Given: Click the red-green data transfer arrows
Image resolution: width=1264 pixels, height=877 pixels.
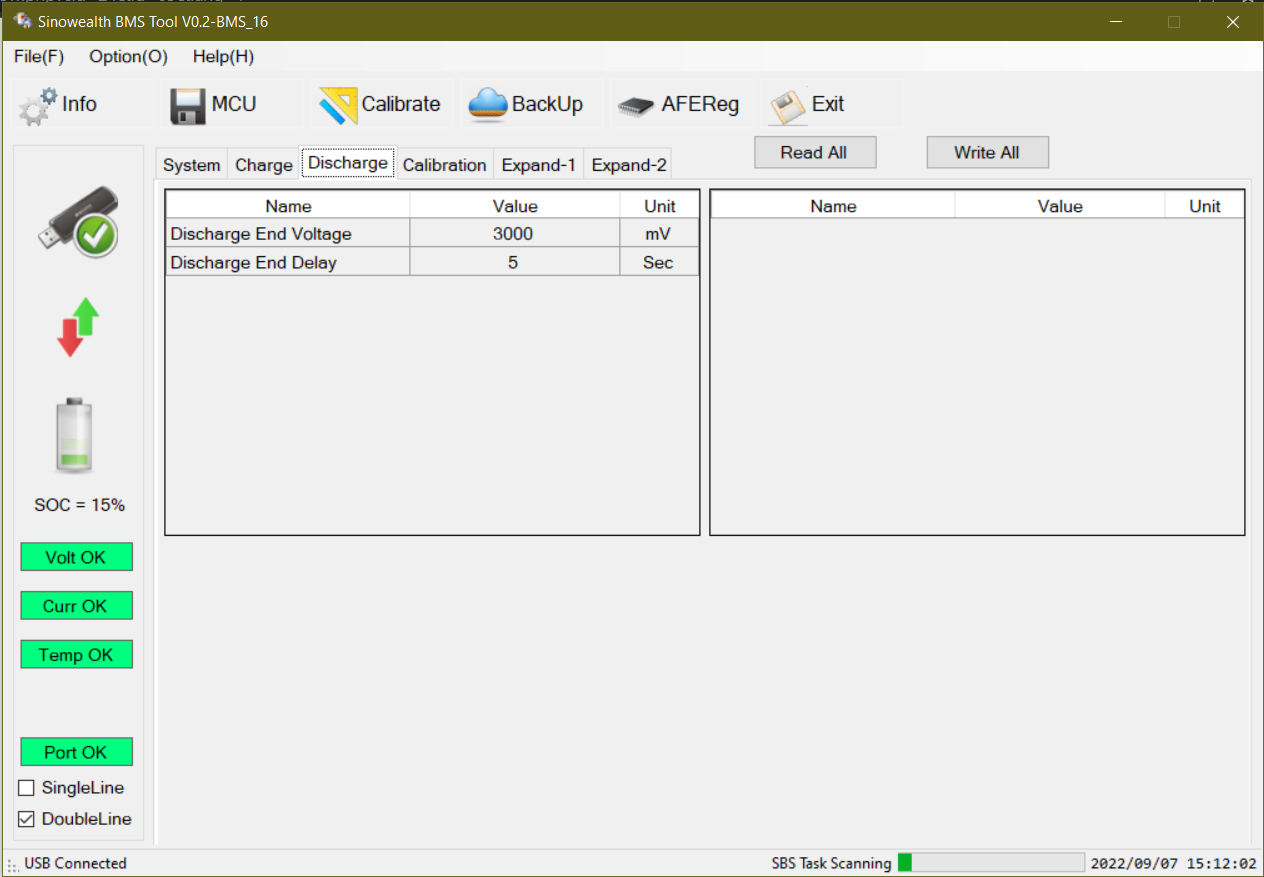Looking at the screenshot, I should click(78, 327).
